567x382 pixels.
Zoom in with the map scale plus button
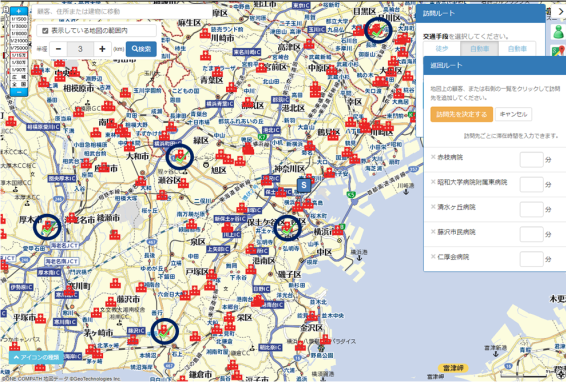pos(19,11)
